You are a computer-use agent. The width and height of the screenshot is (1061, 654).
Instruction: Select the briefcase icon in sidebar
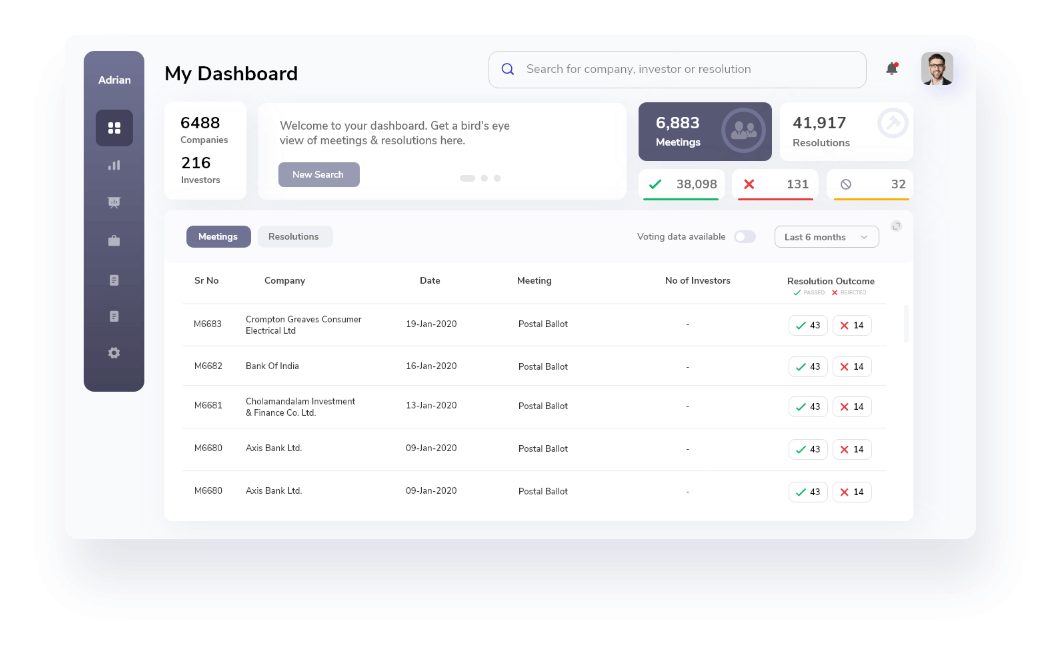pyautogui.click(x=114, y=241)
